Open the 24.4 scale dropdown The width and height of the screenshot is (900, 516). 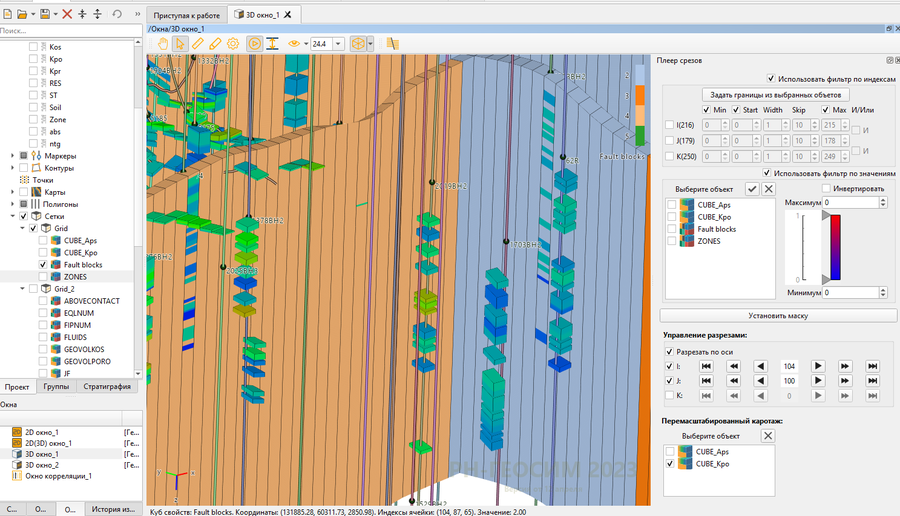pyautogui.click(x=339, y=44)
